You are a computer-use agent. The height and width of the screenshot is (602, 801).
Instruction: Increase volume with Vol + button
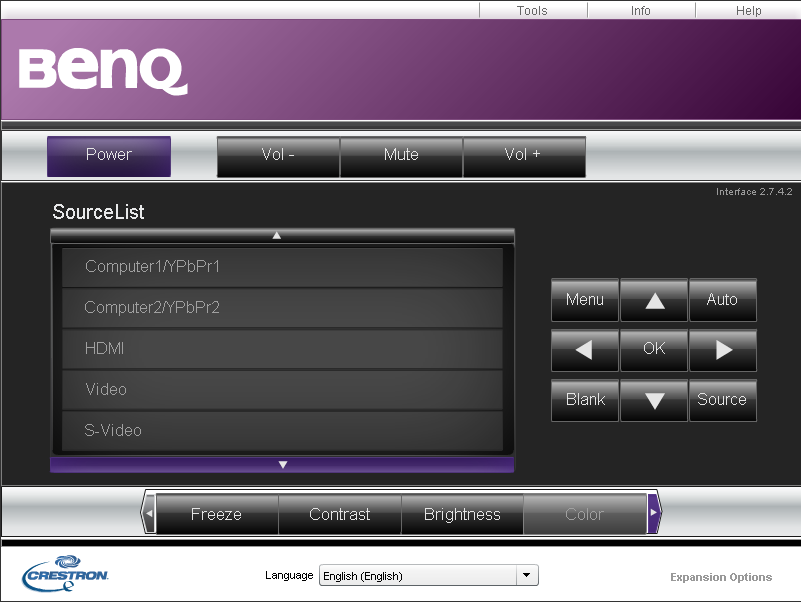click(524, 156)
